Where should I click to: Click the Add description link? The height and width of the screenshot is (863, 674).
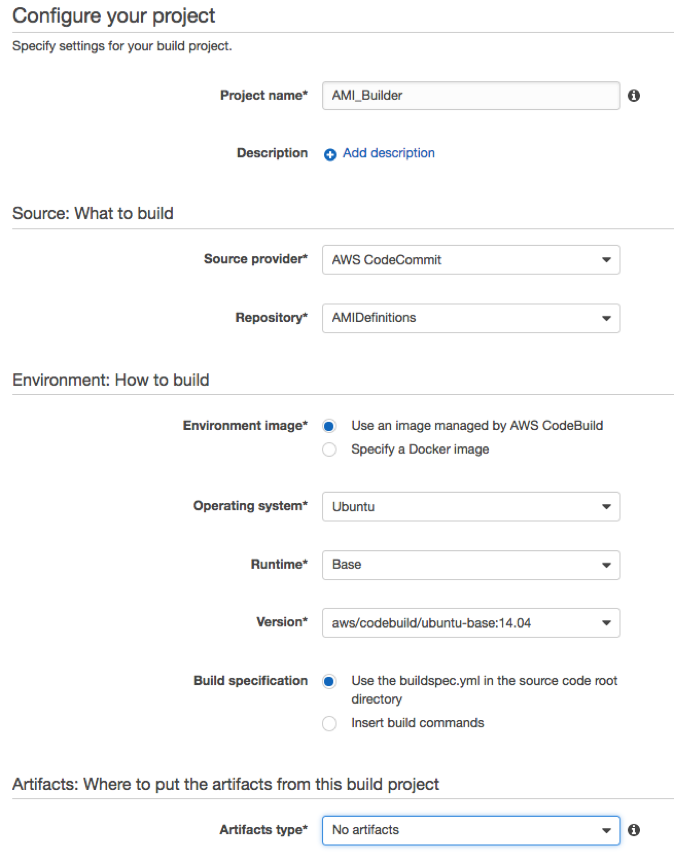[x=388, y=152]
